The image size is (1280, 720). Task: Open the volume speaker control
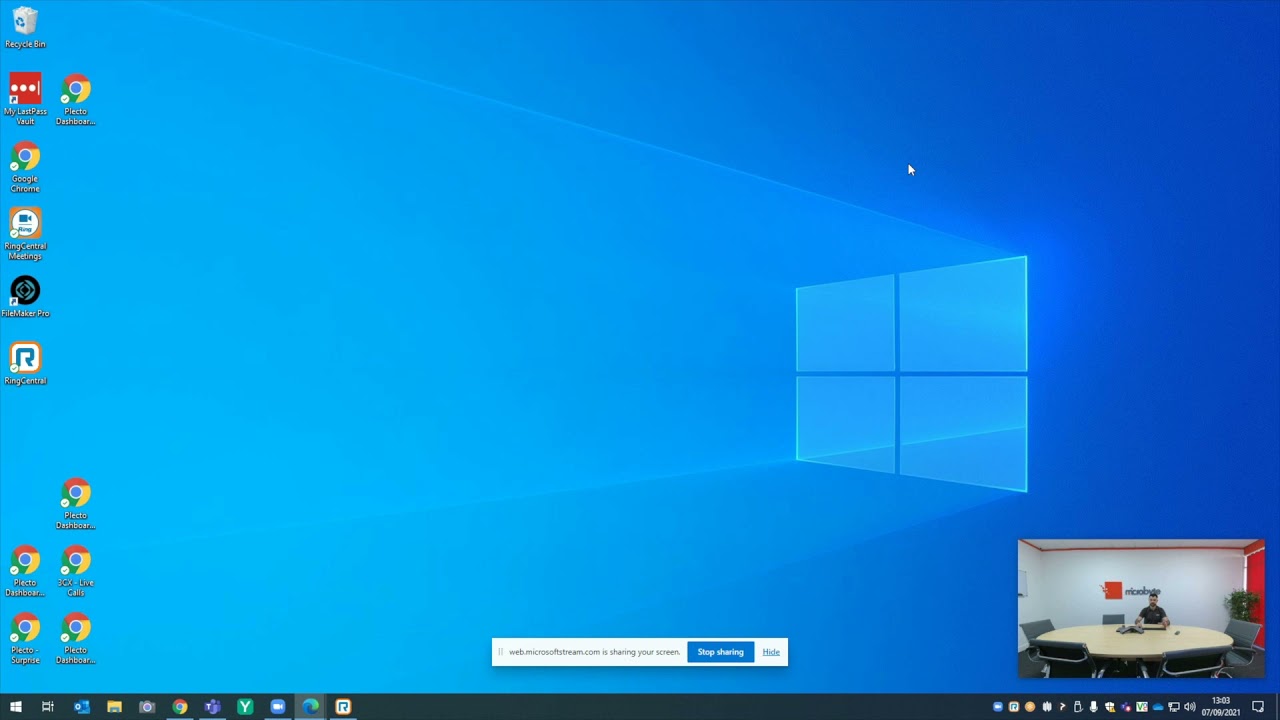click(1190, 707)
